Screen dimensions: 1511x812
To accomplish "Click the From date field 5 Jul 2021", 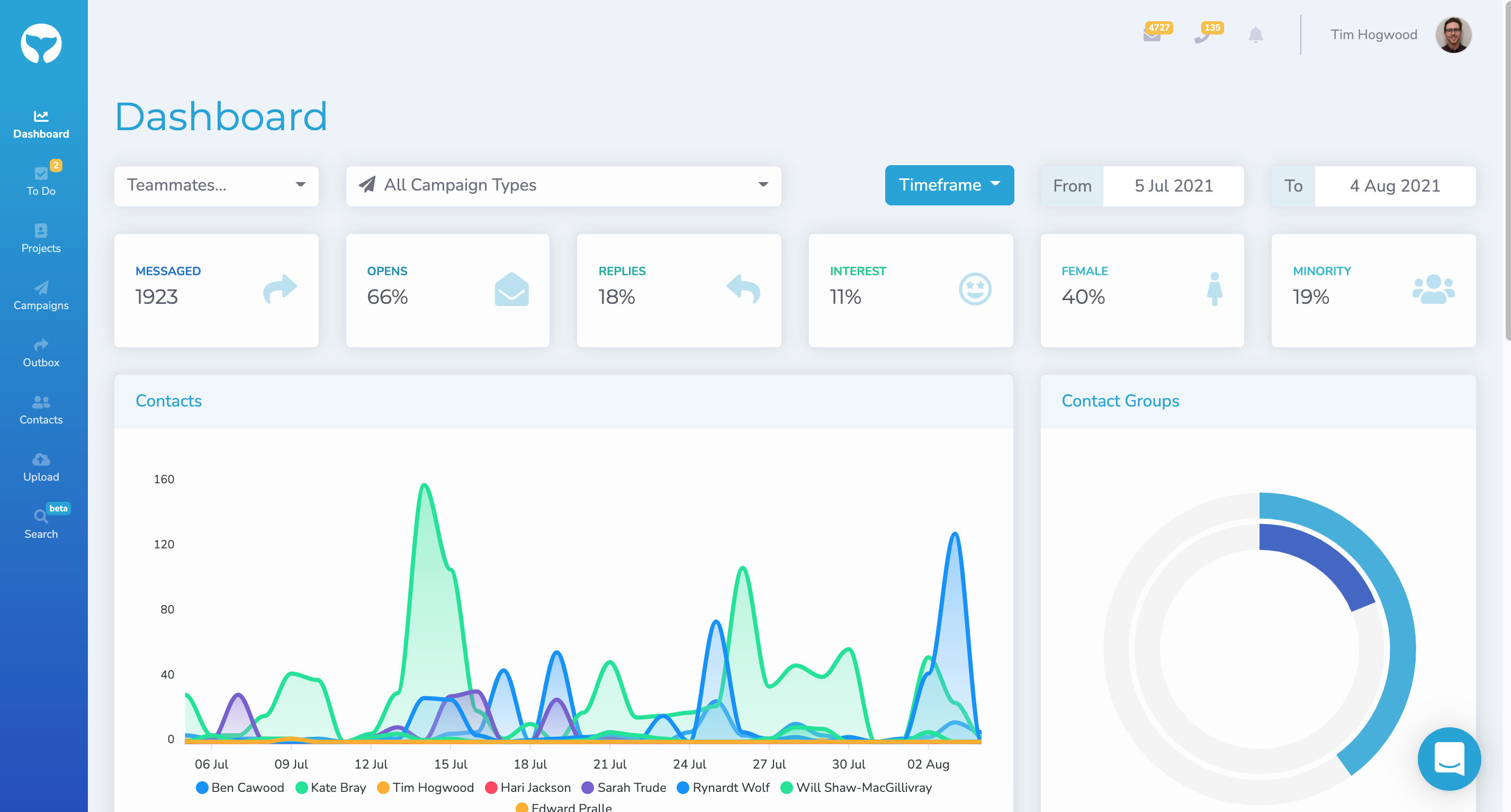I will tap(1173, 186).
